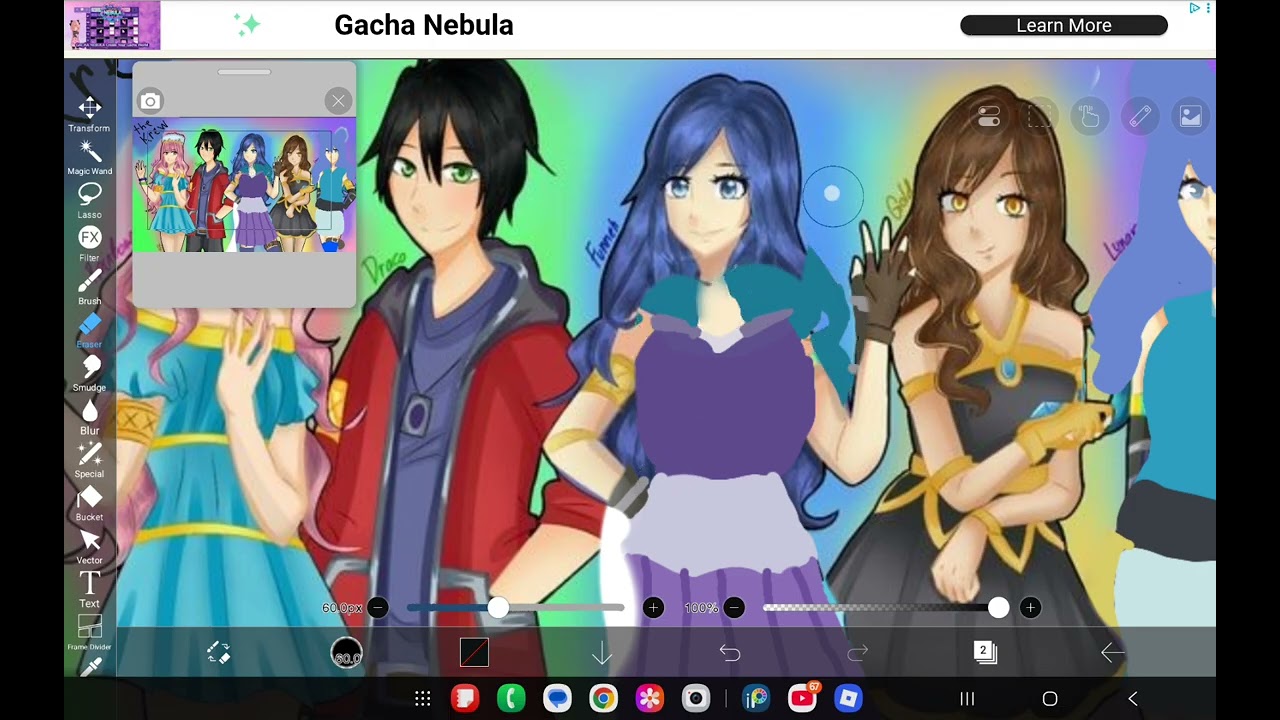Decrease opacity with minus button
Viewport: 1280px width, 720px height.
[734, 607]
